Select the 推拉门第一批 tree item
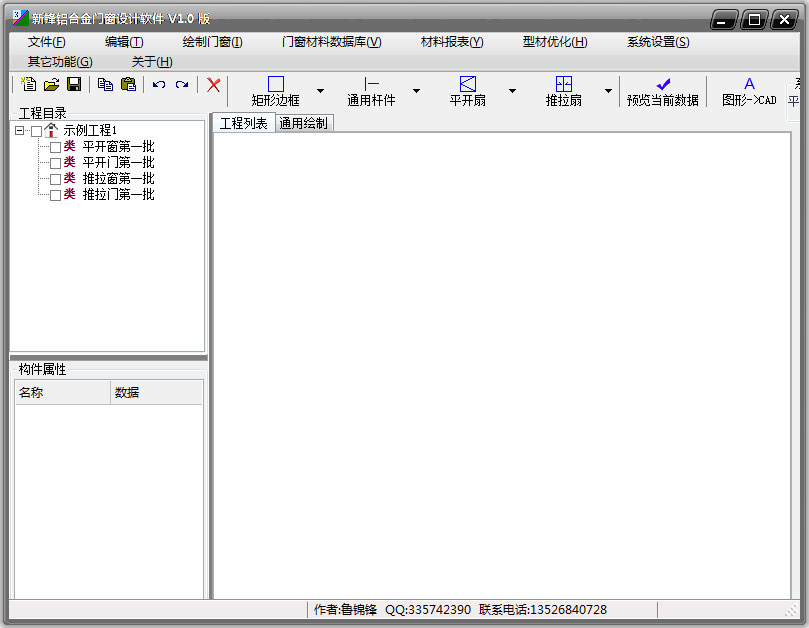This screenshot has height=628, width=809. coord(119,195)
